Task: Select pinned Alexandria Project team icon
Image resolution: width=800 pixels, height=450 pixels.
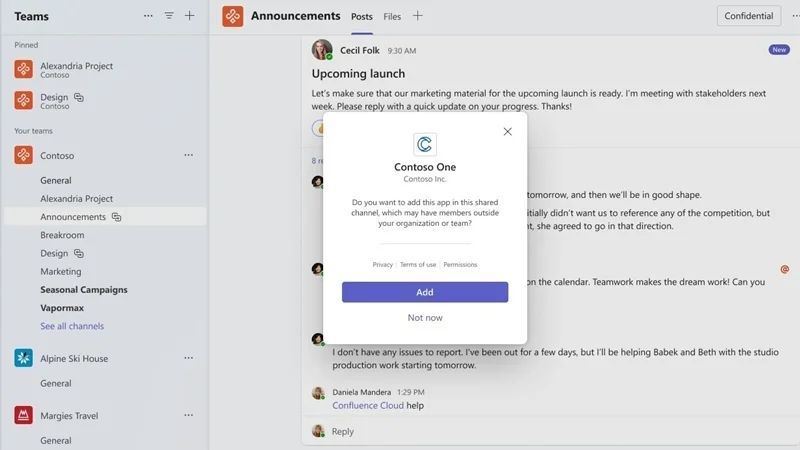Action: pyautogui.click(x=23, y=69)
